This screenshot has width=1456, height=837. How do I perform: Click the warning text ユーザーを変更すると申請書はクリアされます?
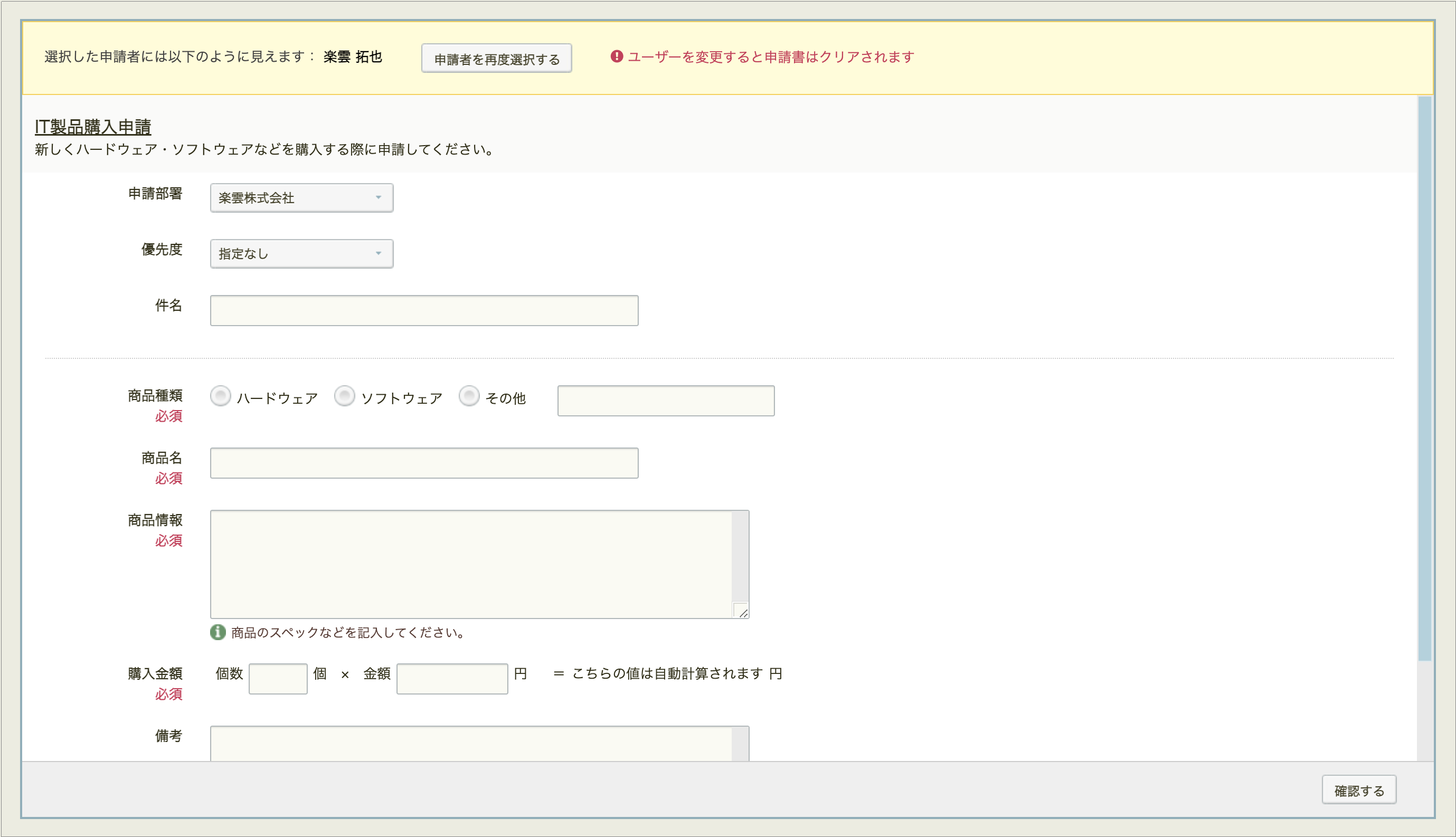771,57
